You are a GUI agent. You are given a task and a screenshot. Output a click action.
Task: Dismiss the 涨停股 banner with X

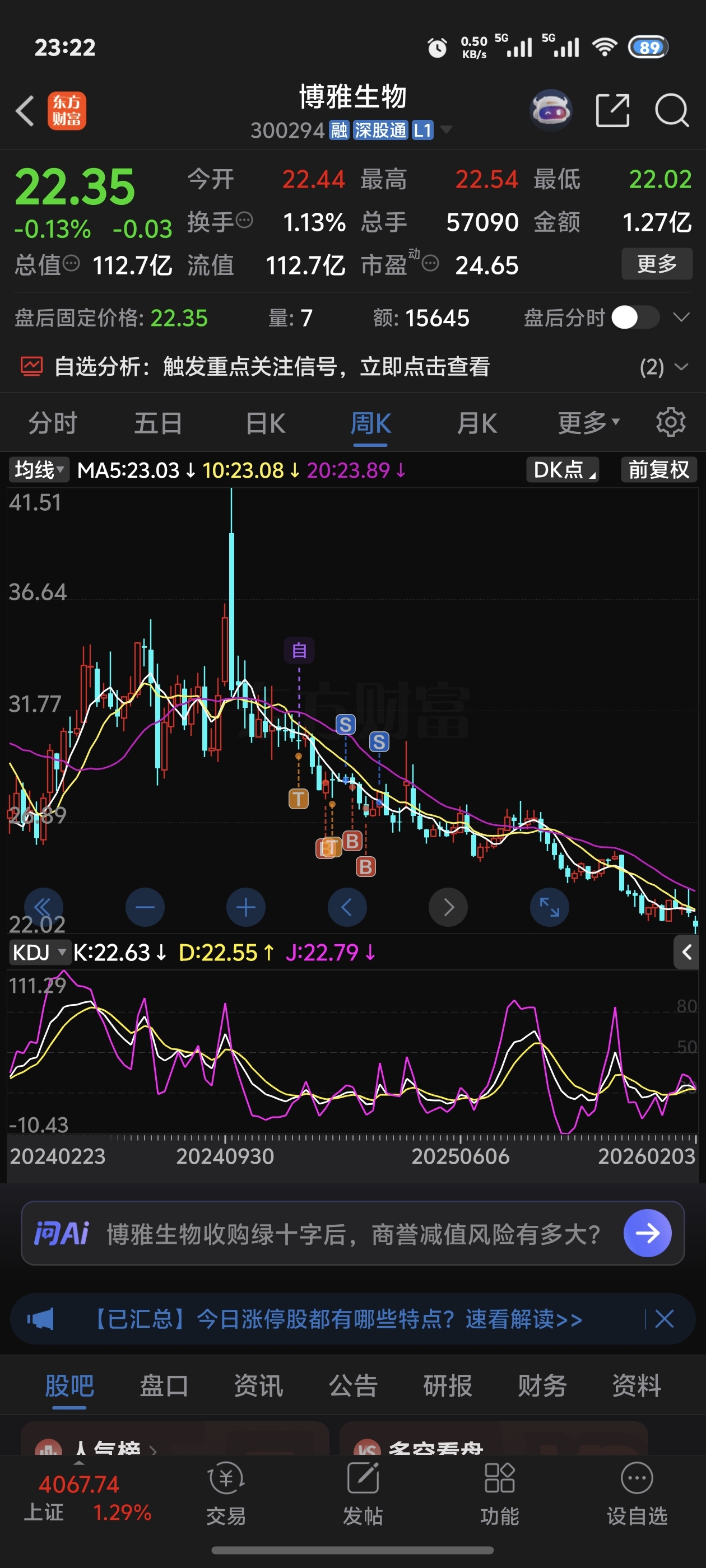(x=664, y=1319)
